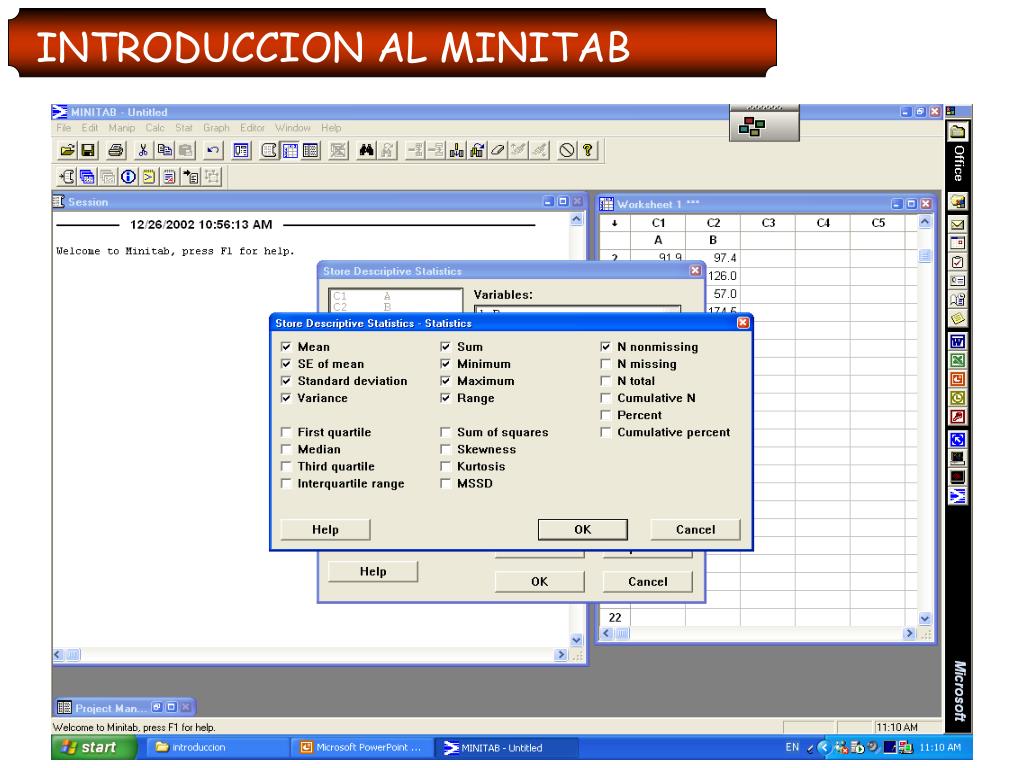
Task: Click the Undo arrow icon
Action: [213, 151]
